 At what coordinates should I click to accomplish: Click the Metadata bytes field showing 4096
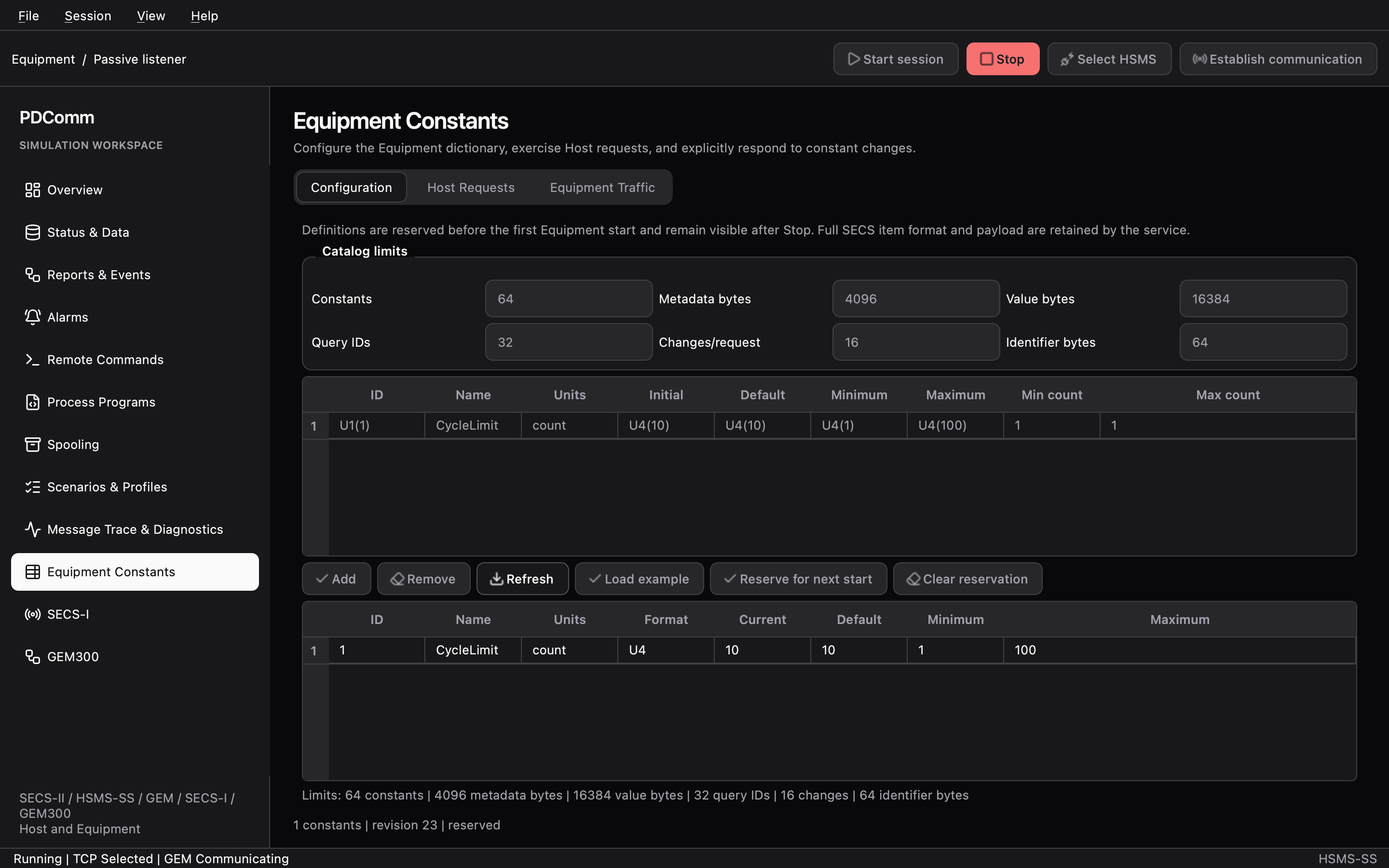click(916, 298)
